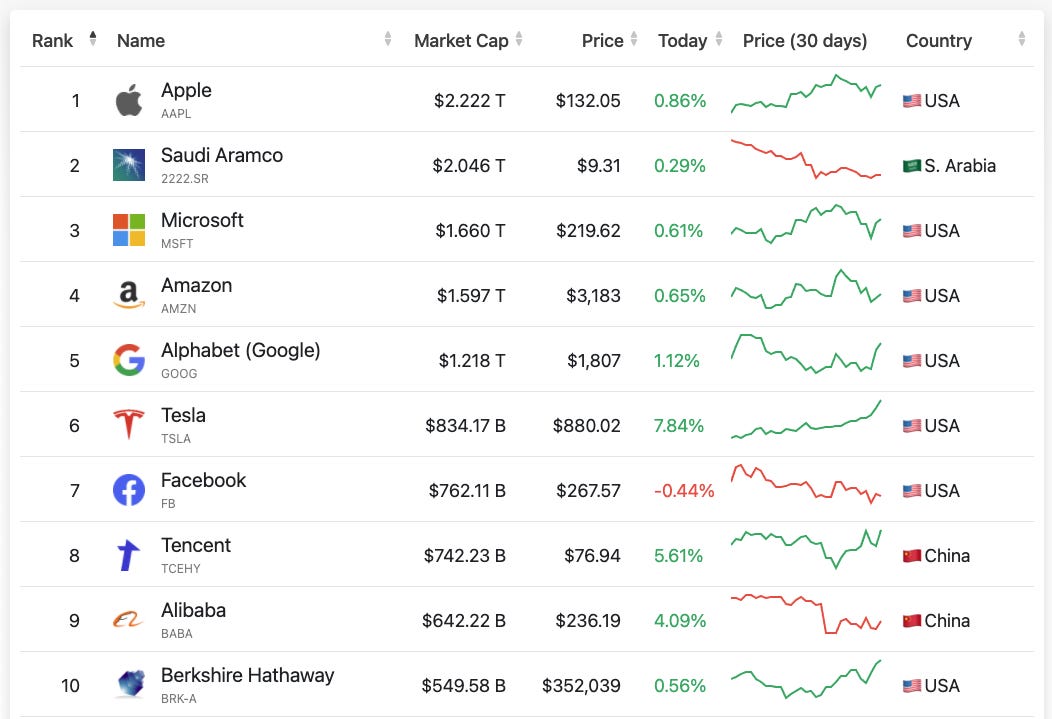Image resolution: width=1052 pixels, height=719 pixels.
Task: Click the Saudi Aramco logo
Action: point(129,165)
